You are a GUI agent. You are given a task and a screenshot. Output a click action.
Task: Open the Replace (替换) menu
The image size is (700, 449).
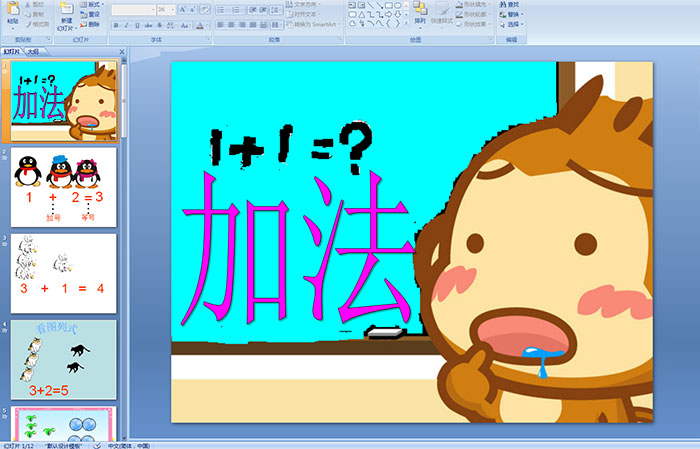coord(512,14)
